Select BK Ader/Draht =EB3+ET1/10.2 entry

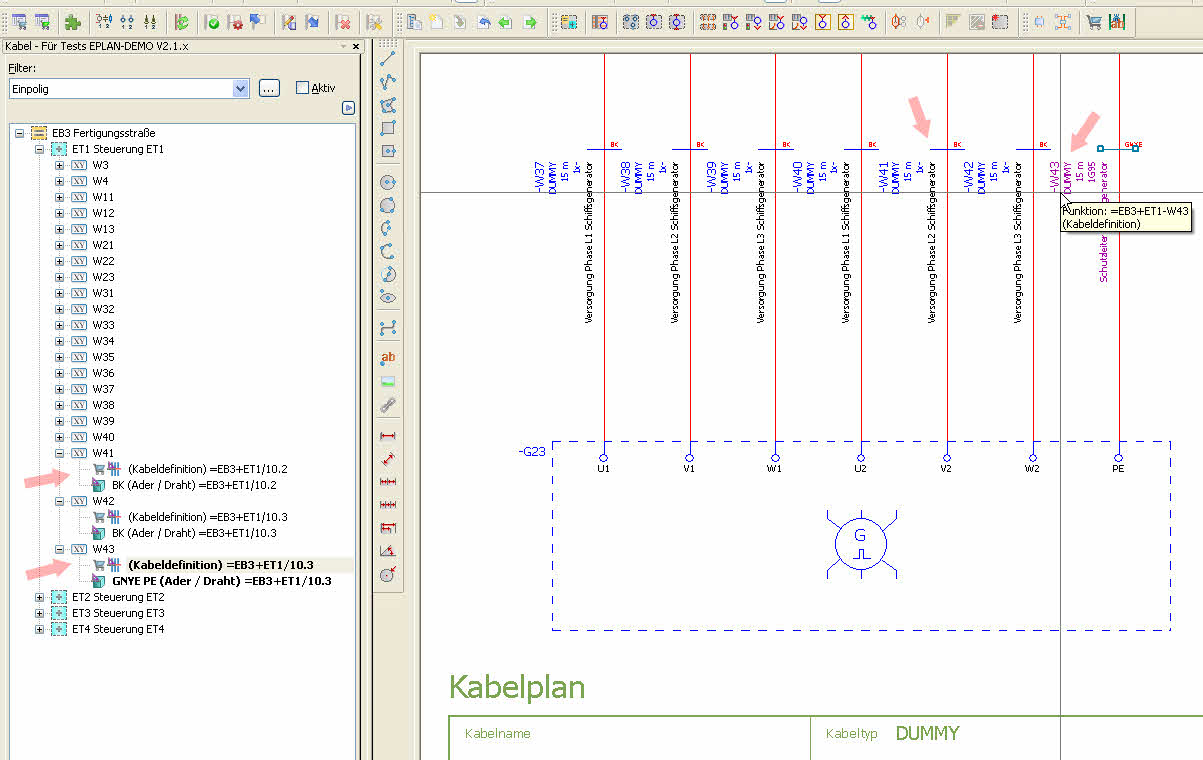194,485
